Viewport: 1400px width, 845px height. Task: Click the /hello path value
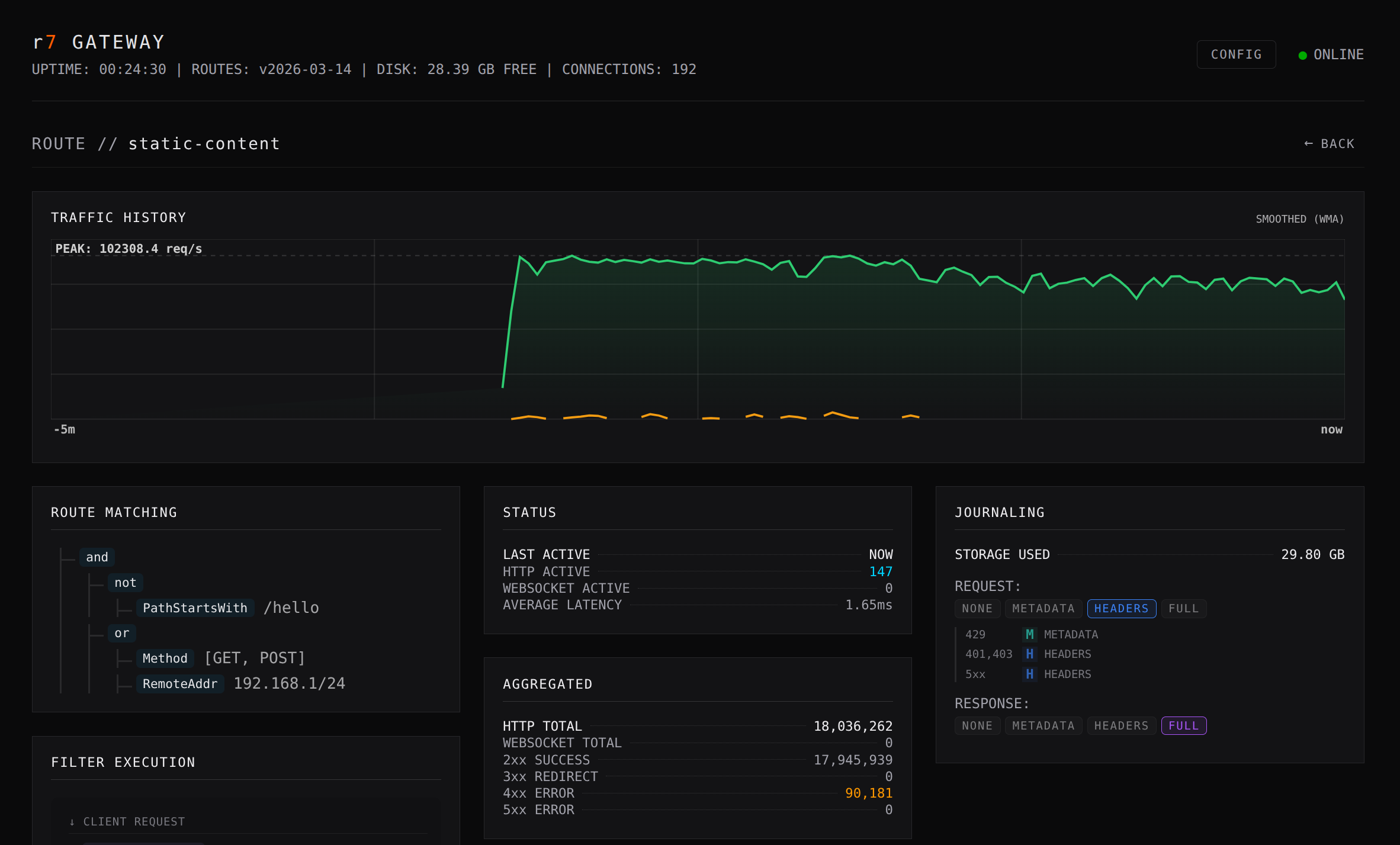point(291,608)
